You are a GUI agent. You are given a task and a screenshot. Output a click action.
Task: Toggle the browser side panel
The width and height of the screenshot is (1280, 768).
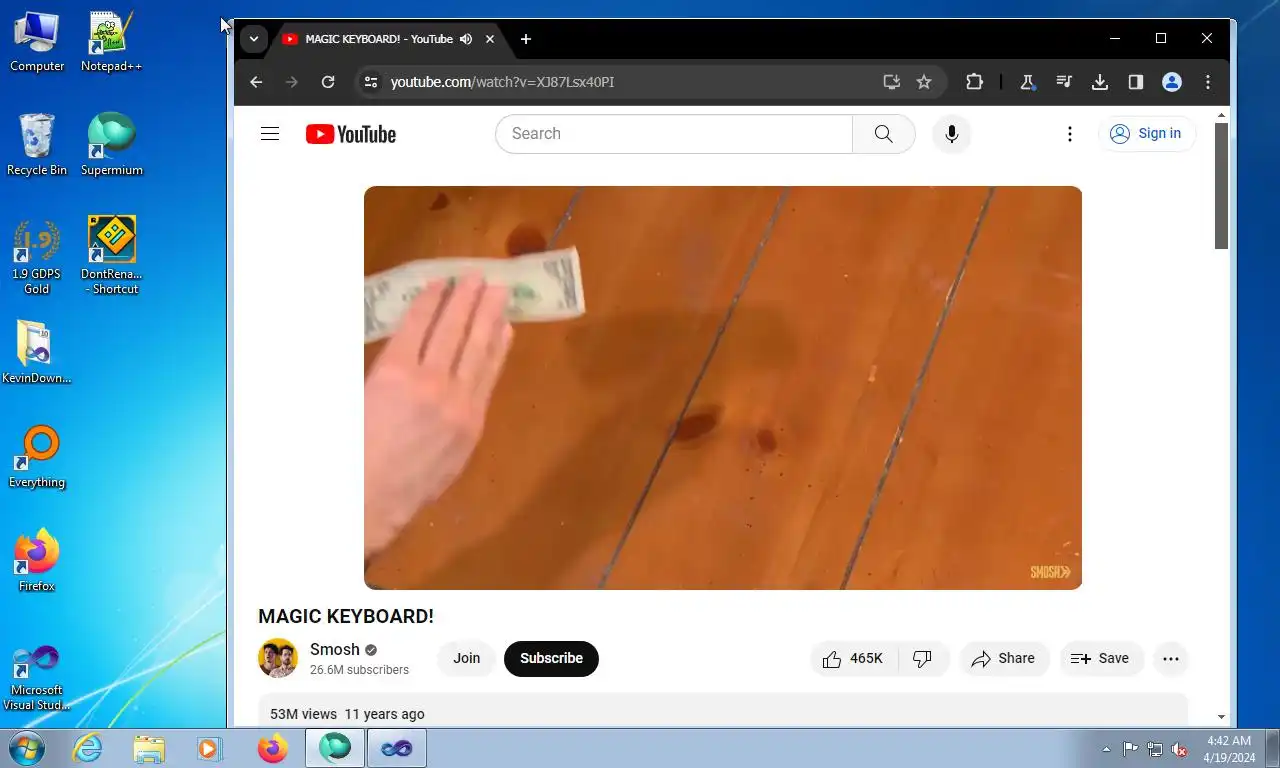pos(1136,82)
